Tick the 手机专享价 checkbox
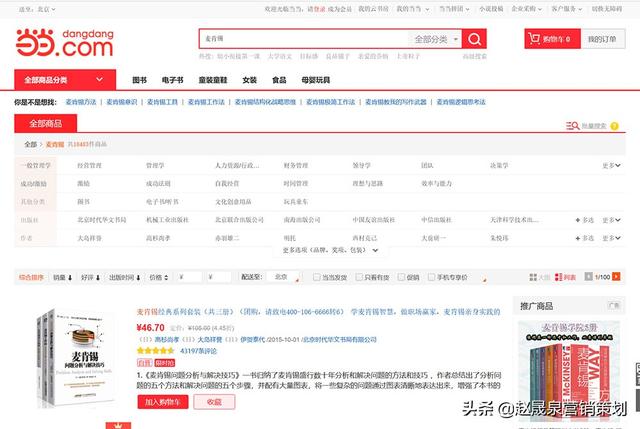Image resolution: width=640 pixels, height=429 pixels. point(431,277)
